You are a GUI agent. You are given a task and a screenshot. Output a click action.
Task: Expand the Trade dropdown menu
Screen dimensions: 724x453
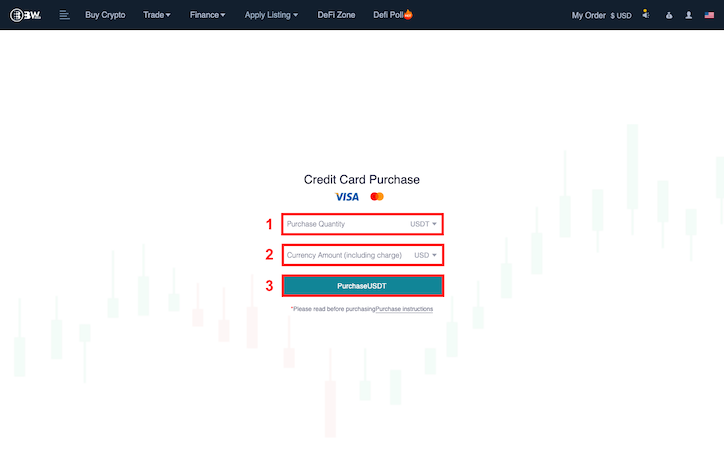(157, 15)
